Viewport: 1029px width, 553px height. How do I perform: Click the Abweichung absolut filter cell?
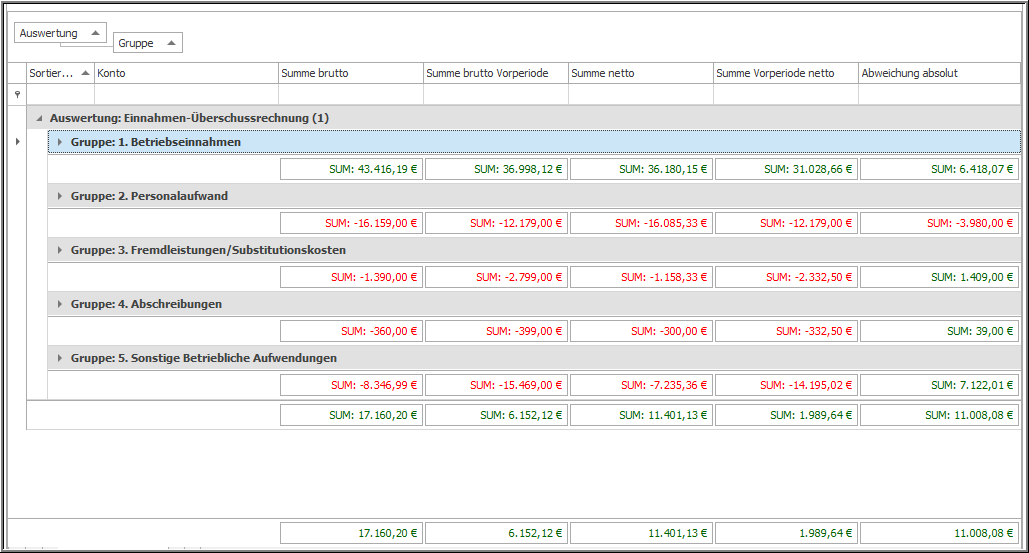940,94
